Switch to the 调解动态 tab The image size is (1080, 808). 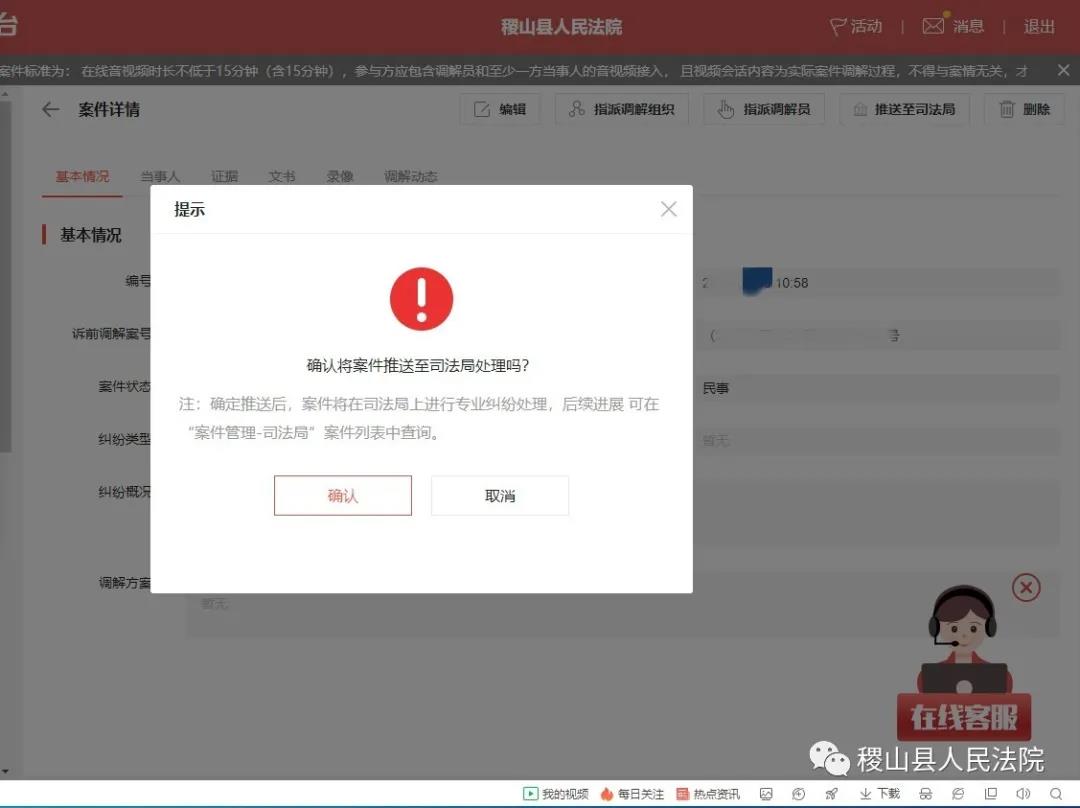tap(410, 177)
